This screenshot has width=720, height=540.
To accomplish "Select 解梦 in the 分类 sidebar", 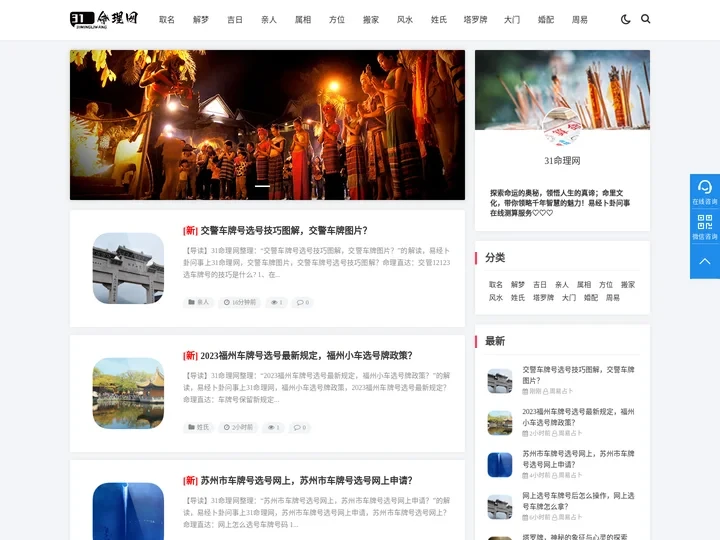I will click(518, 285).
